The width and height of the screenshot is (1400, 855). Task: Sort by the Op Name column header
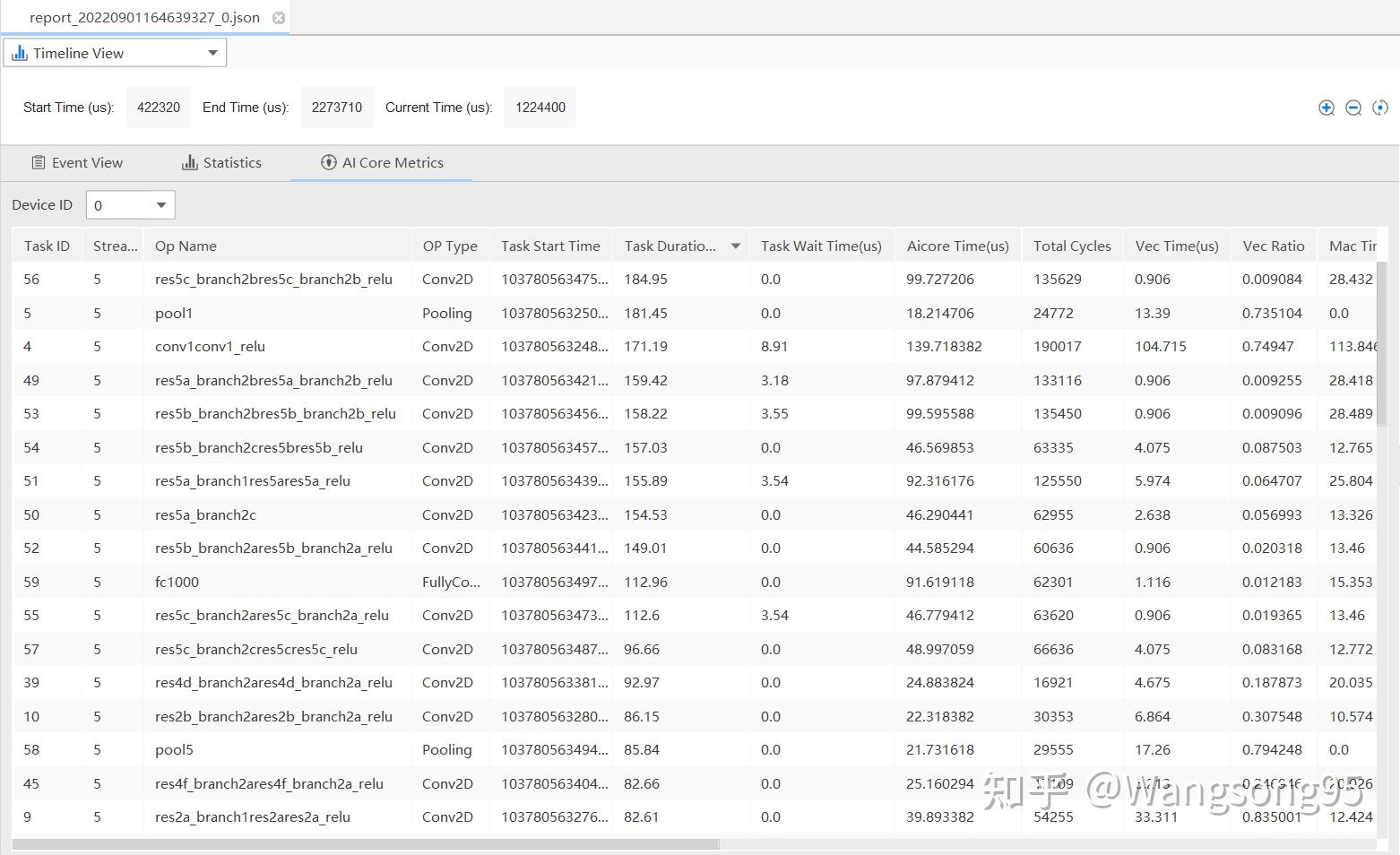(x=186, y=246)
